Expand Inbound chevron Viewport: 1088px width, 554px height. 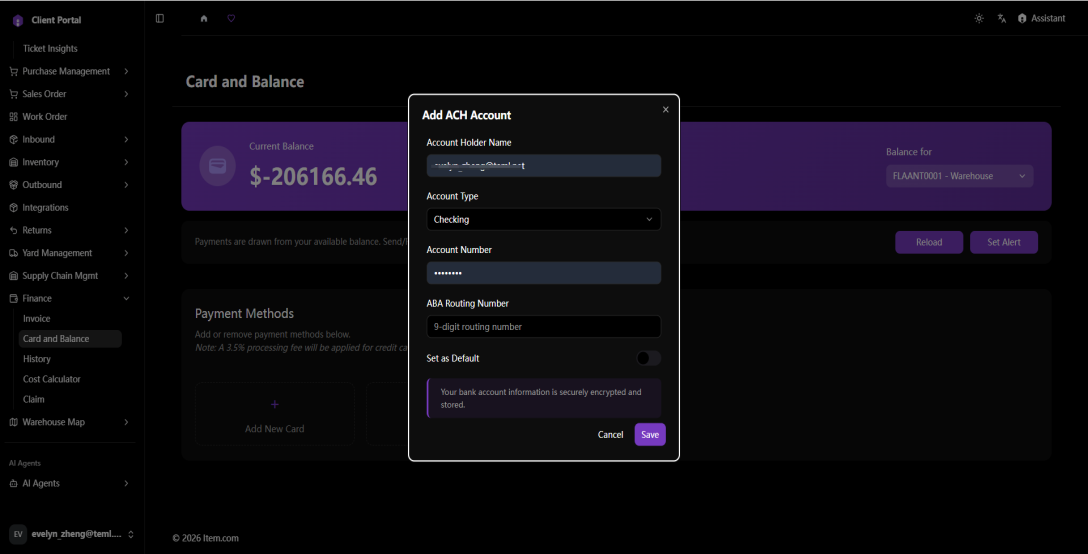[126, 140]
